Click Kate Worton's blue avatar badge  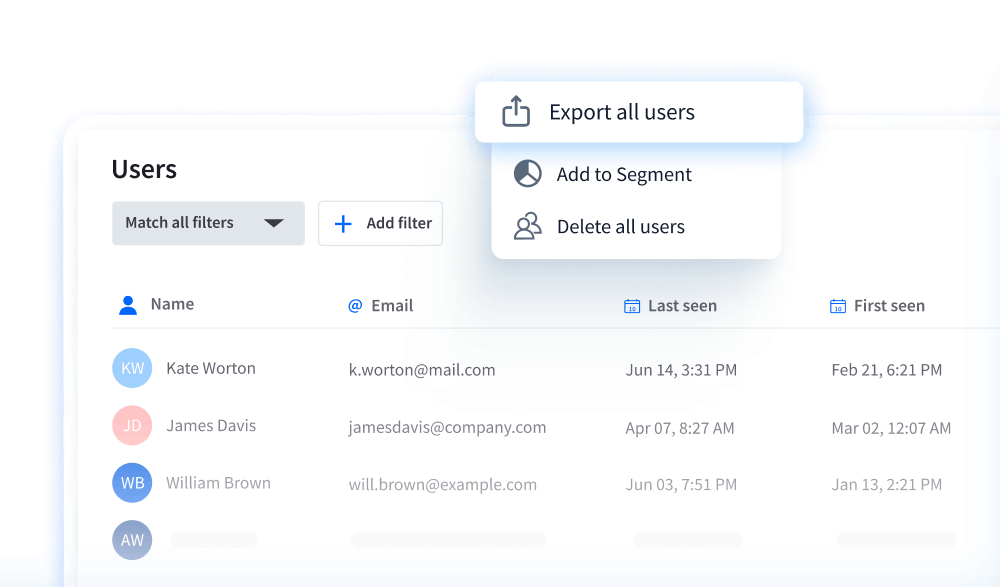tap(132, 368)
